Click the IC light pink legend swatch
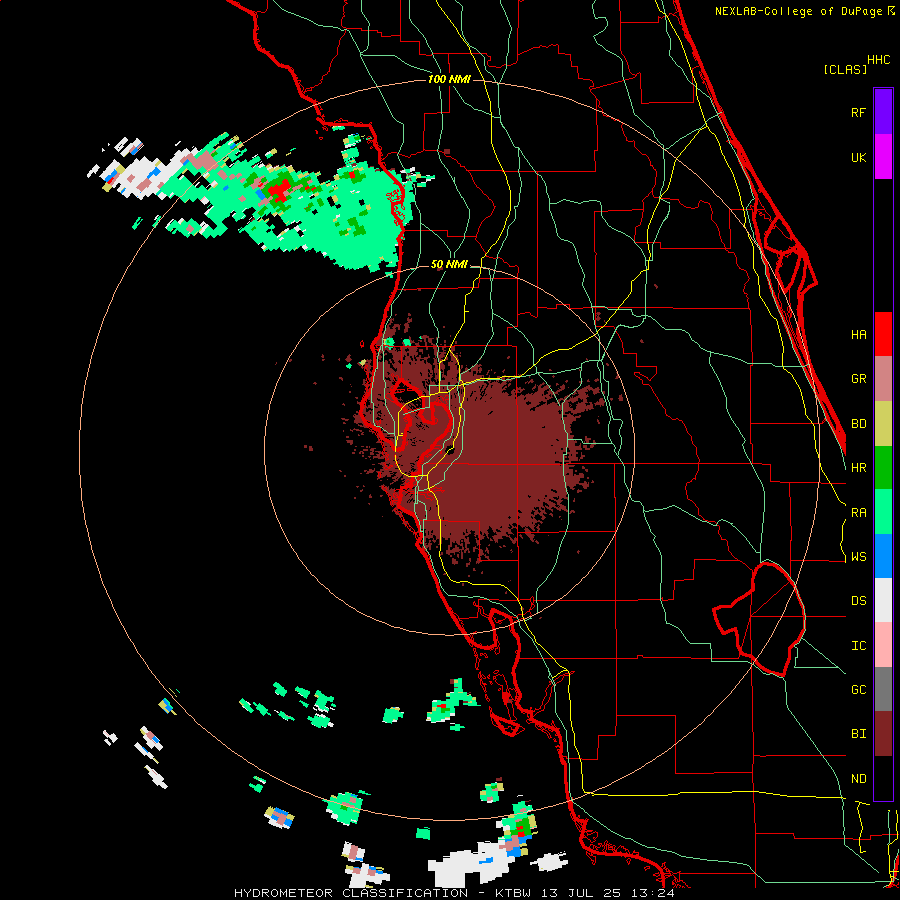The image size is (900, 900). 883,645
